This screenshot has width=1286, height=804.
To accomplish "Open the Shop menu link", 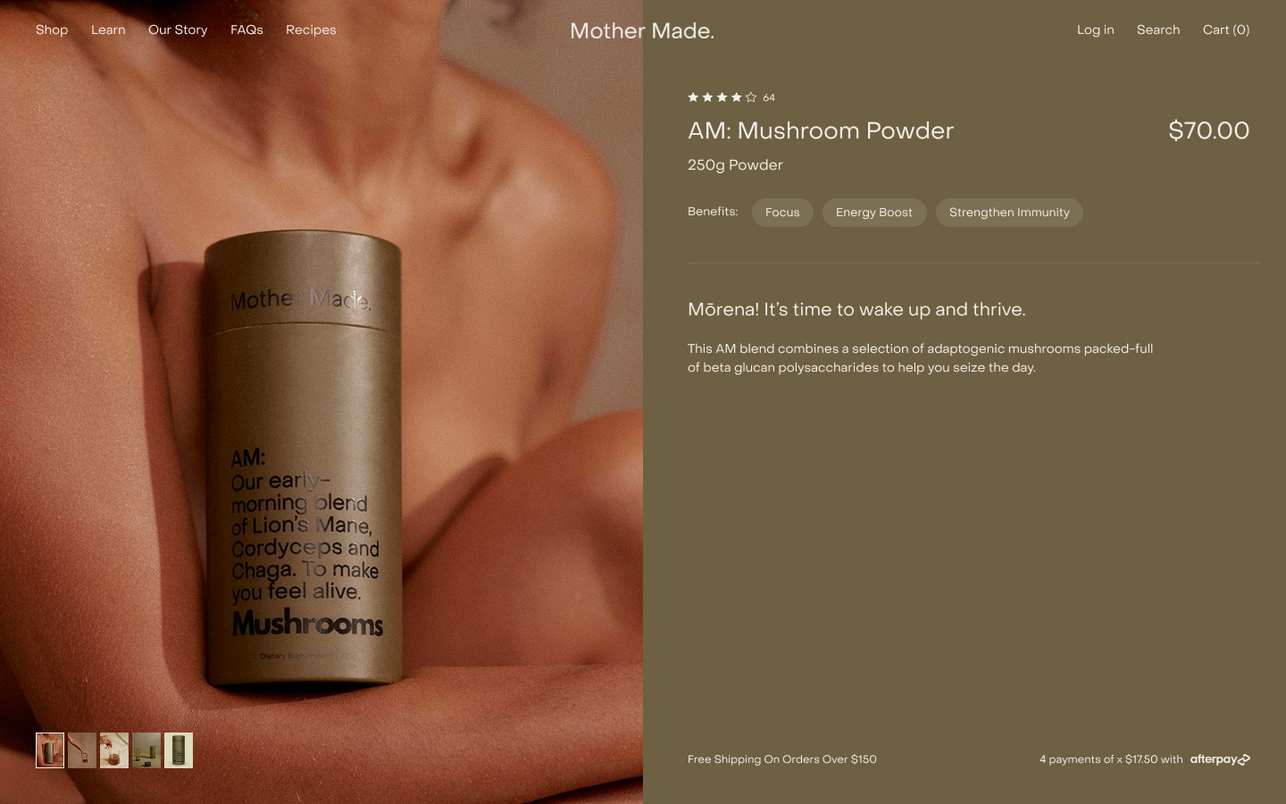I will click(52, 30).
